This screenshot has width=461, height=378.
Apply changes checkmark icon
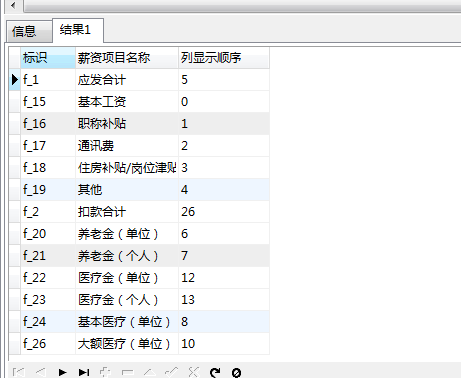click(172, 372)
